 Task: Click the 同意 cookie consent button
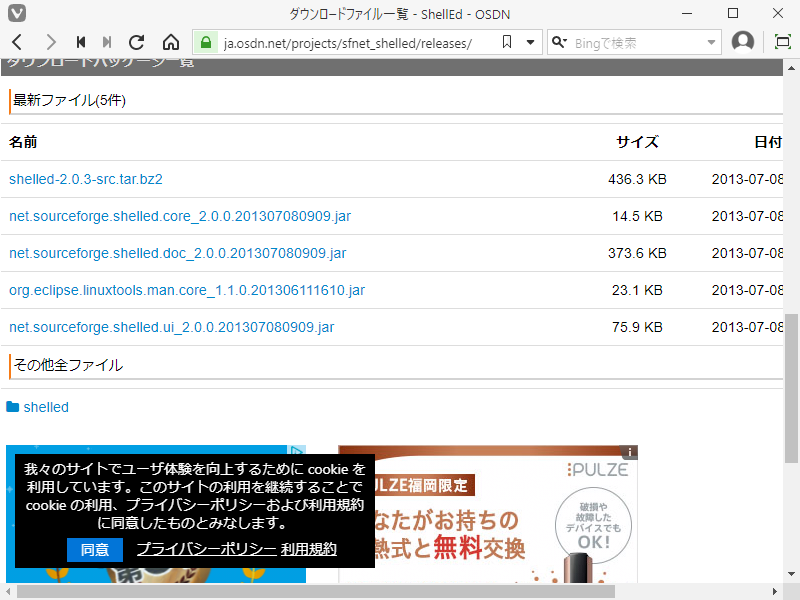[94, 549]
